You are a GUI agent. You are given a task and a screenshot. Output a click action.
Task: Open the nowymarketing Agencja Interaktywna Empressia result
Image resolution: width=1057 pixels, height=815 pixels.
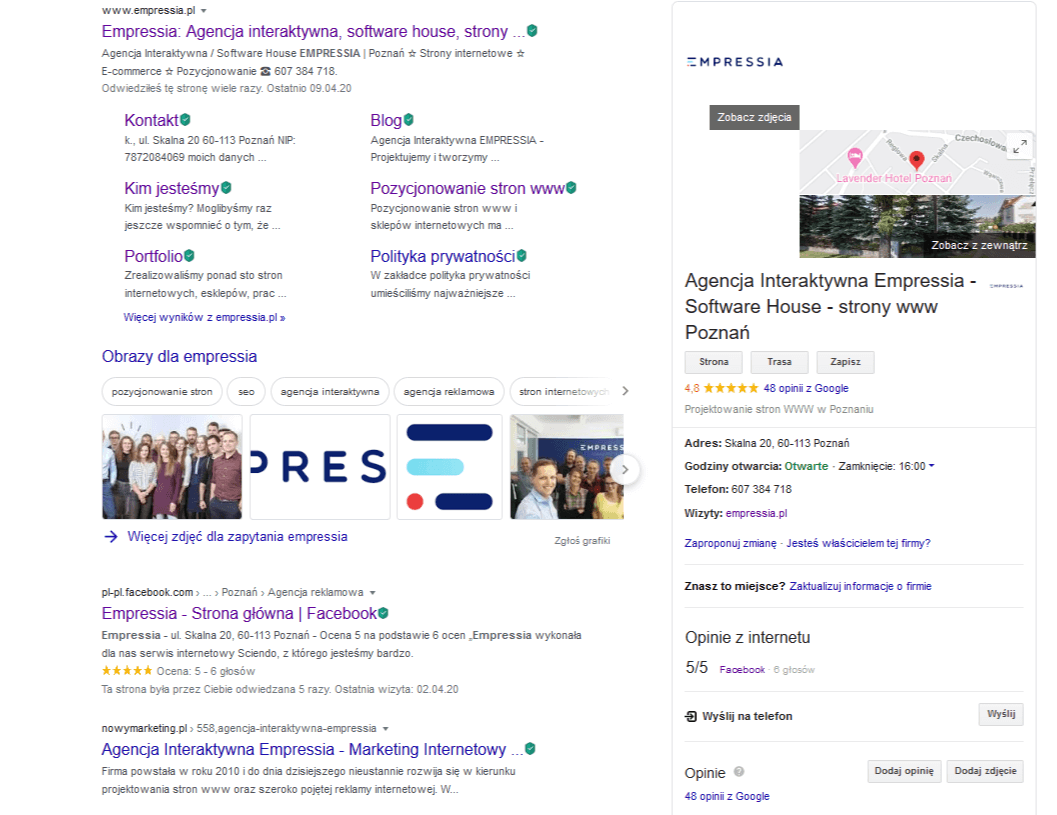[313, 749]
